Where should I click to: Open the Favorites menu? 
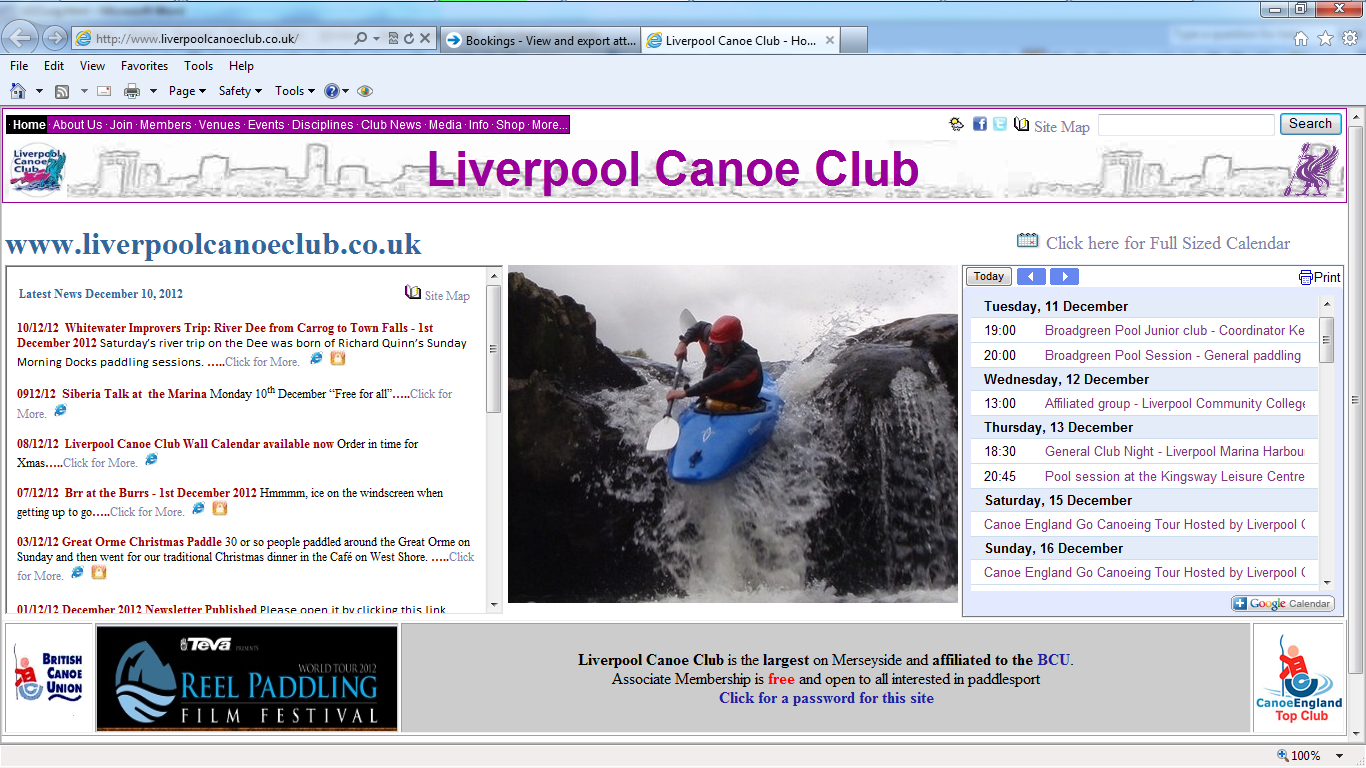tap(145, 66)
